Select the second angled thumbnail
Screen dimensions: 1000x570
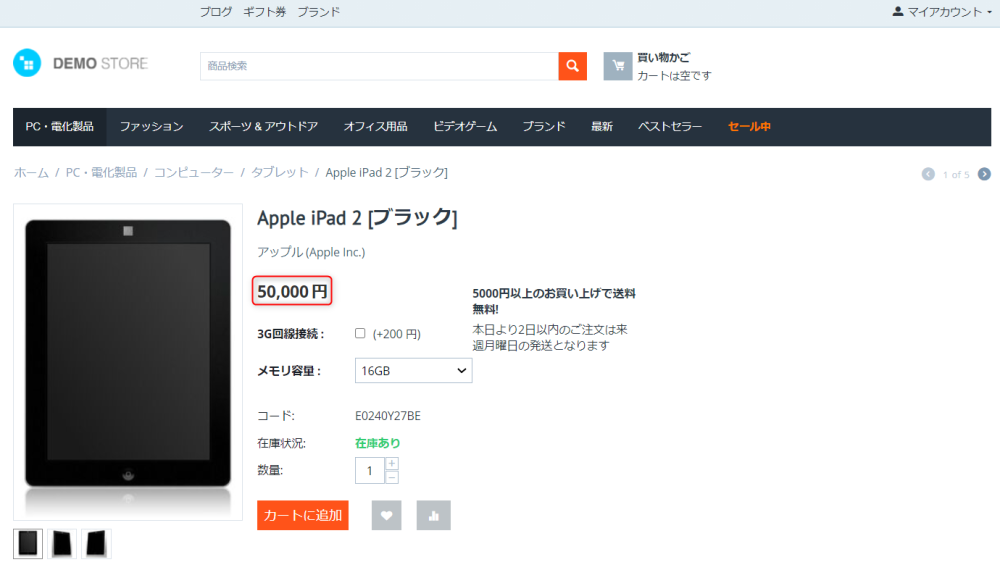click(62, 544)
